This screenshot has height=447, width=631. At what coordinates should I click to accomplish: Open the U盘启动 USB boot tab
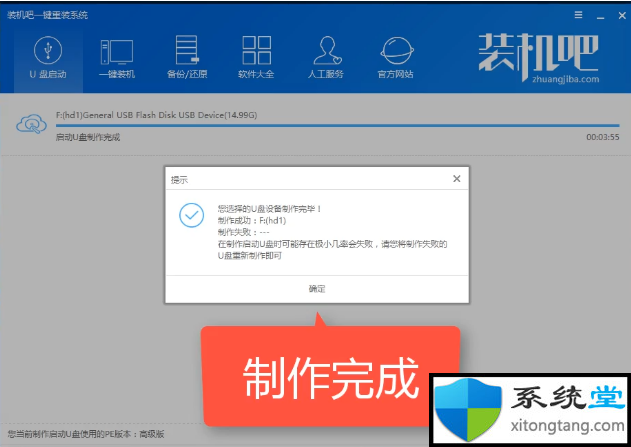[x=48, y=58]
